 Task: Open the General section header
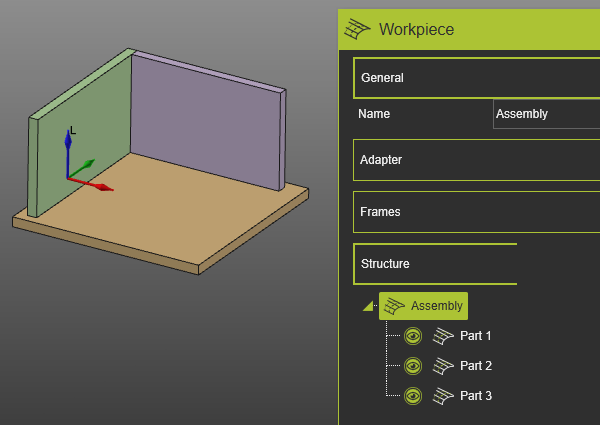476,78
